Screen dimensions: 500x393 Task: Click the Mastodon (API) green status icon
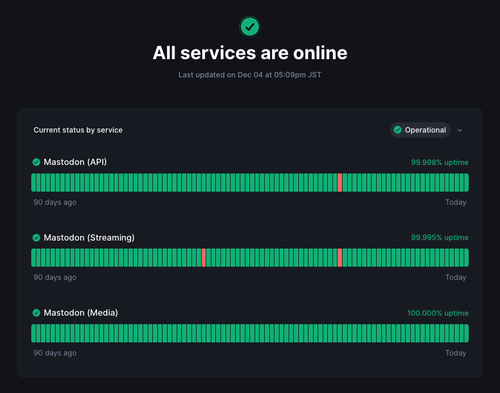(x=36, y=162)
